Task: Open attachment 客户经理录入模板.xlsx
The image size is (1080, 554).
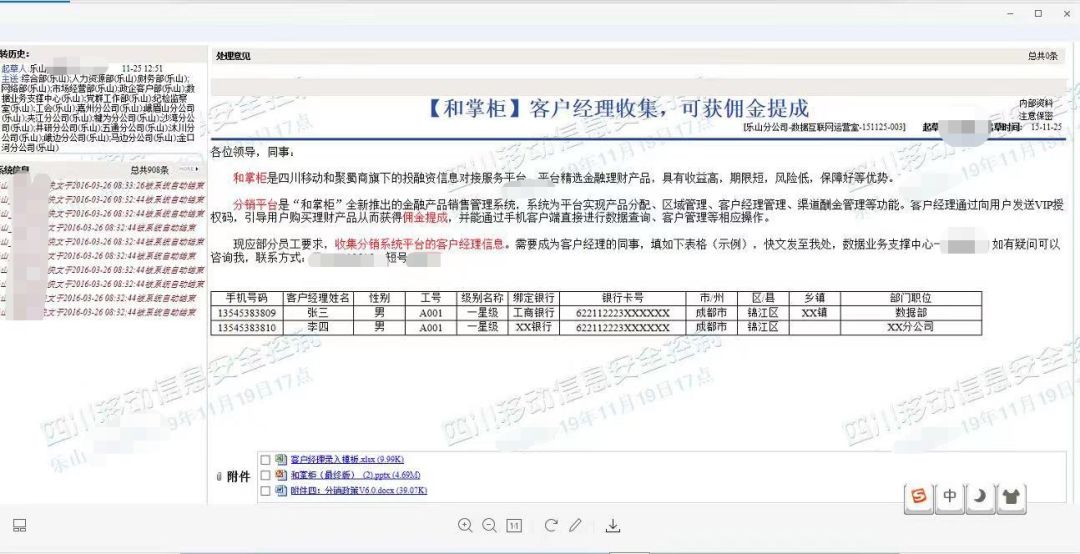Action: 347,459
